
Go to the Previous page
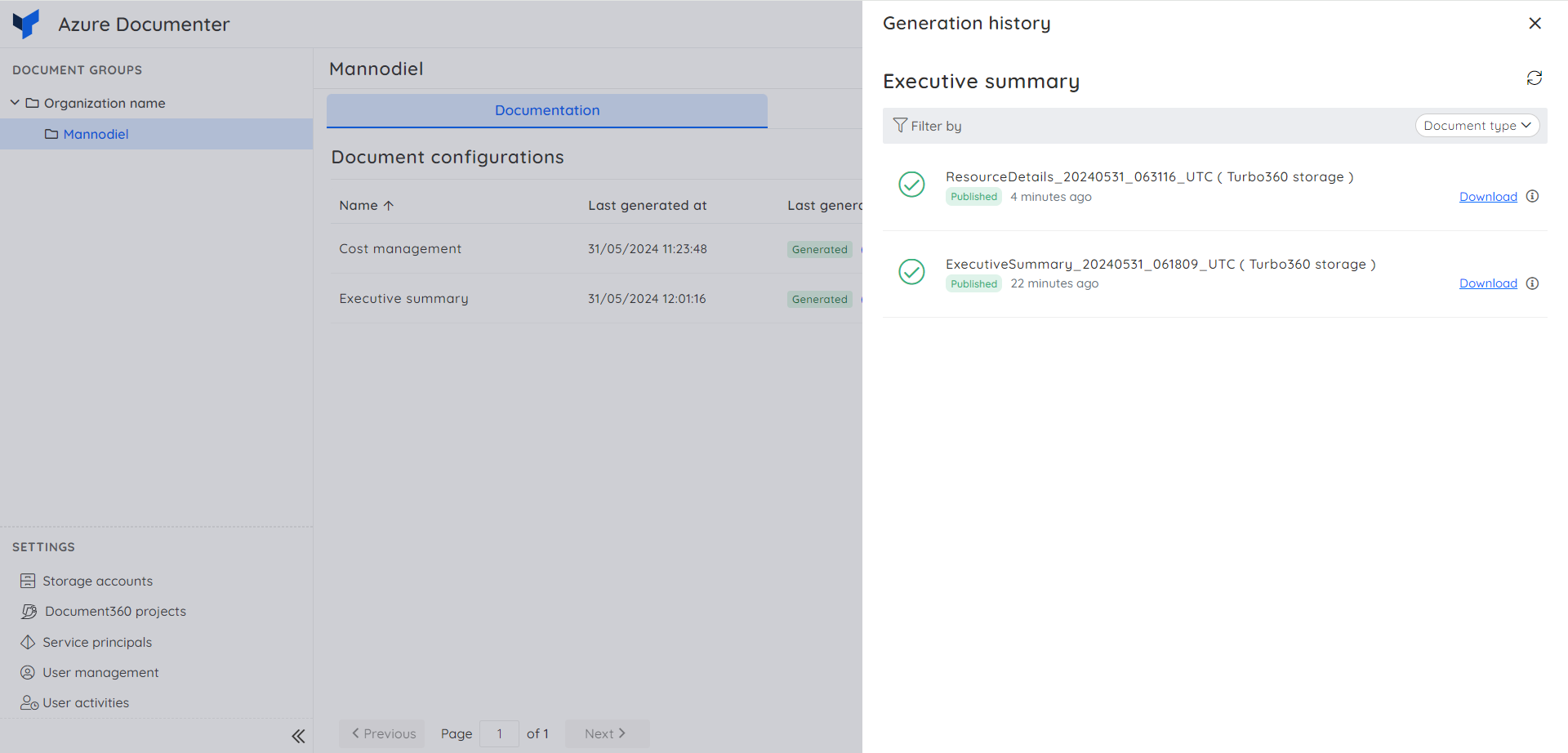pos(383,733)
